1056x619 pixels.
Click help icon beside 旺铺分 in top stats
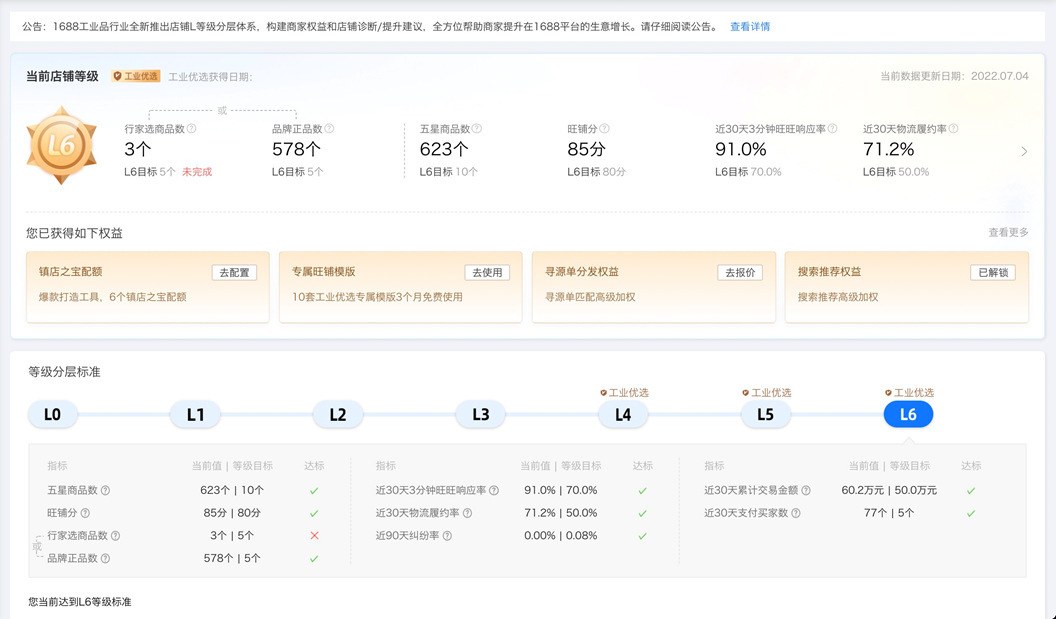point(605,128)
